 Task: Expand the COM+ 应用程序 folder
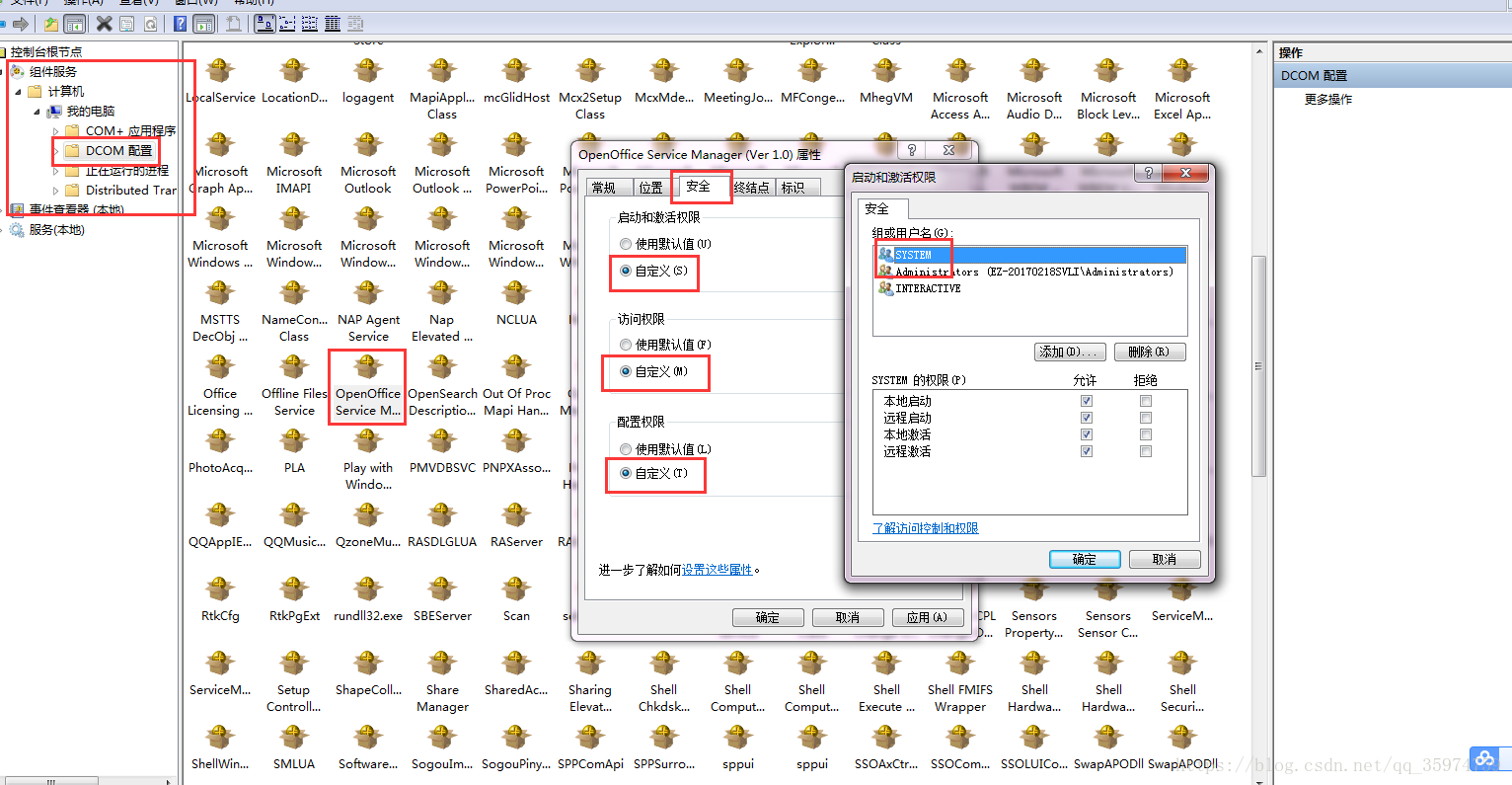pos(55,131)
